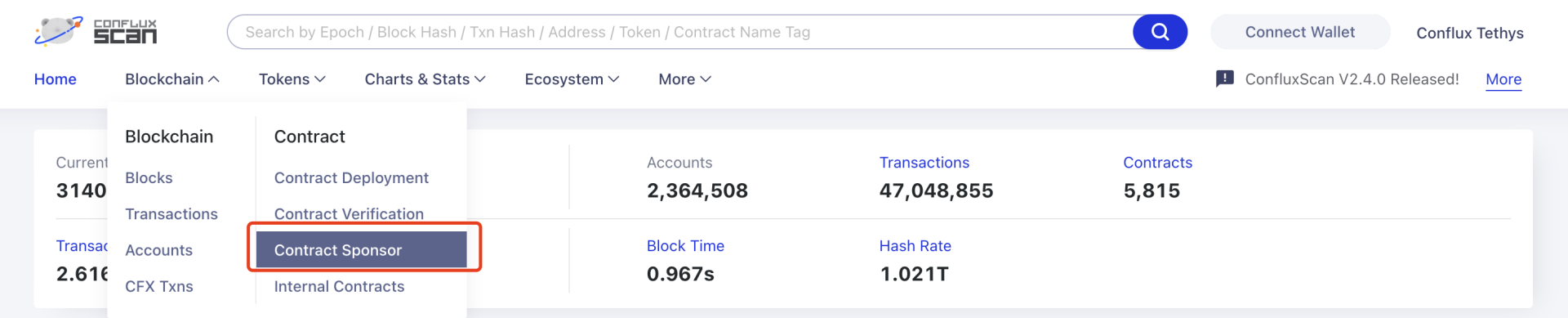The width and height of the screenshot is (1568, 318).
Task: Expand the Tokens dropdown
Action: pos(292,79)
